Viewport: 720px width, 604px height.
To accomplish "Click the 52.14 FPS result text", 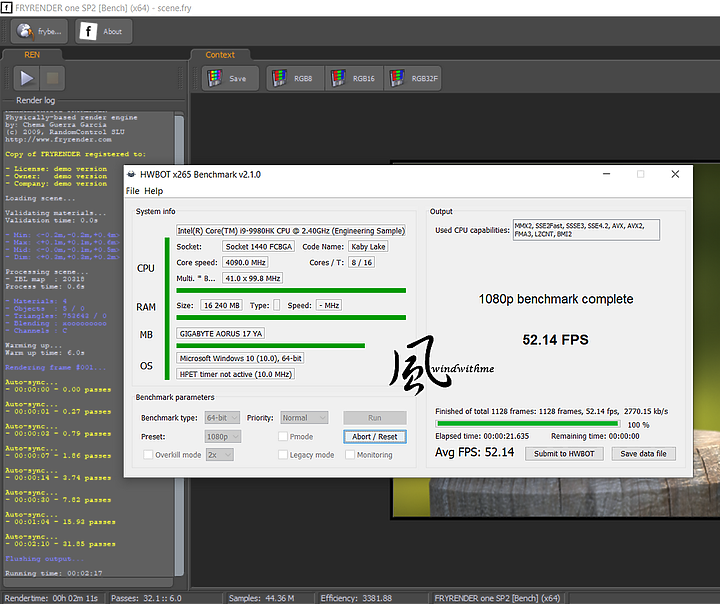I will point(555,340).
